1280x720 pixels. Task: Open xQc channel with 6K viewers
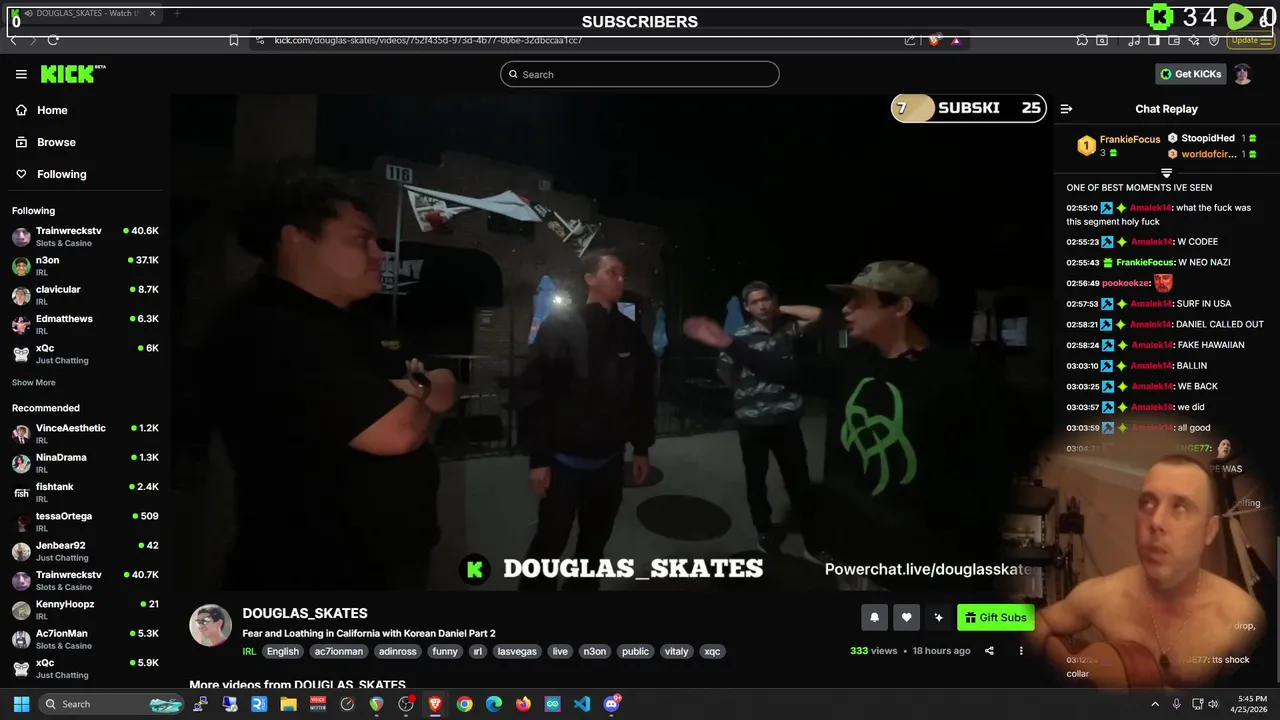pyautogui.click(x=85, y=353)
